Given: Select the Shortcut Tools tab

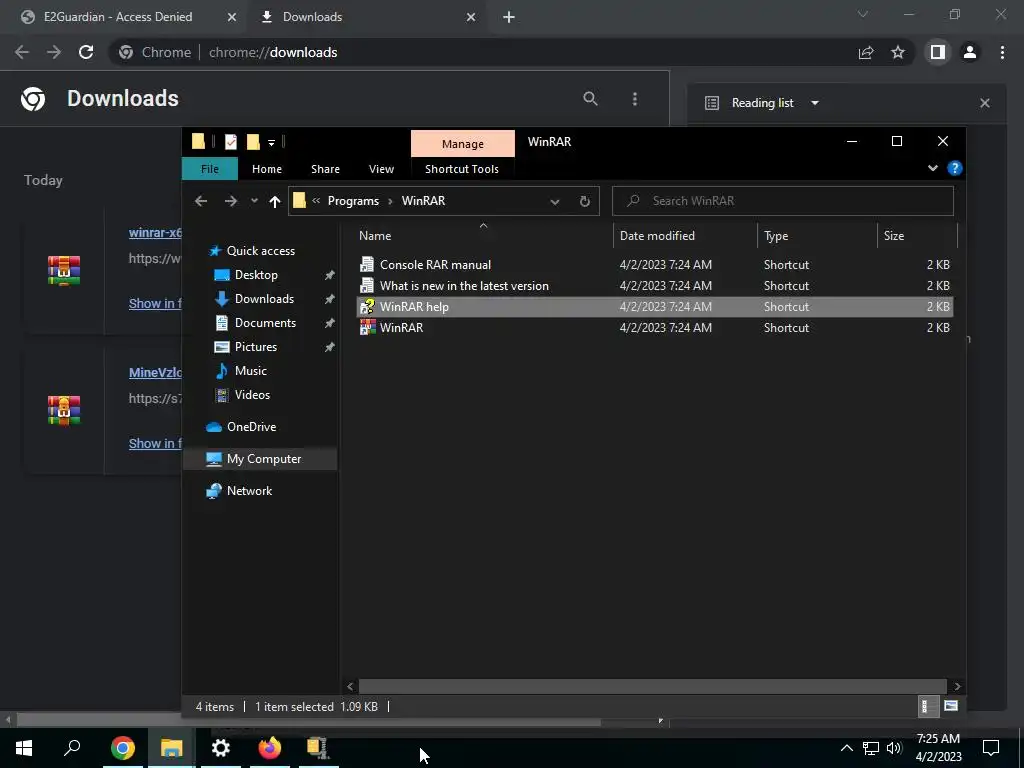Looking at the screenshot, I should [x=462, y=168].
